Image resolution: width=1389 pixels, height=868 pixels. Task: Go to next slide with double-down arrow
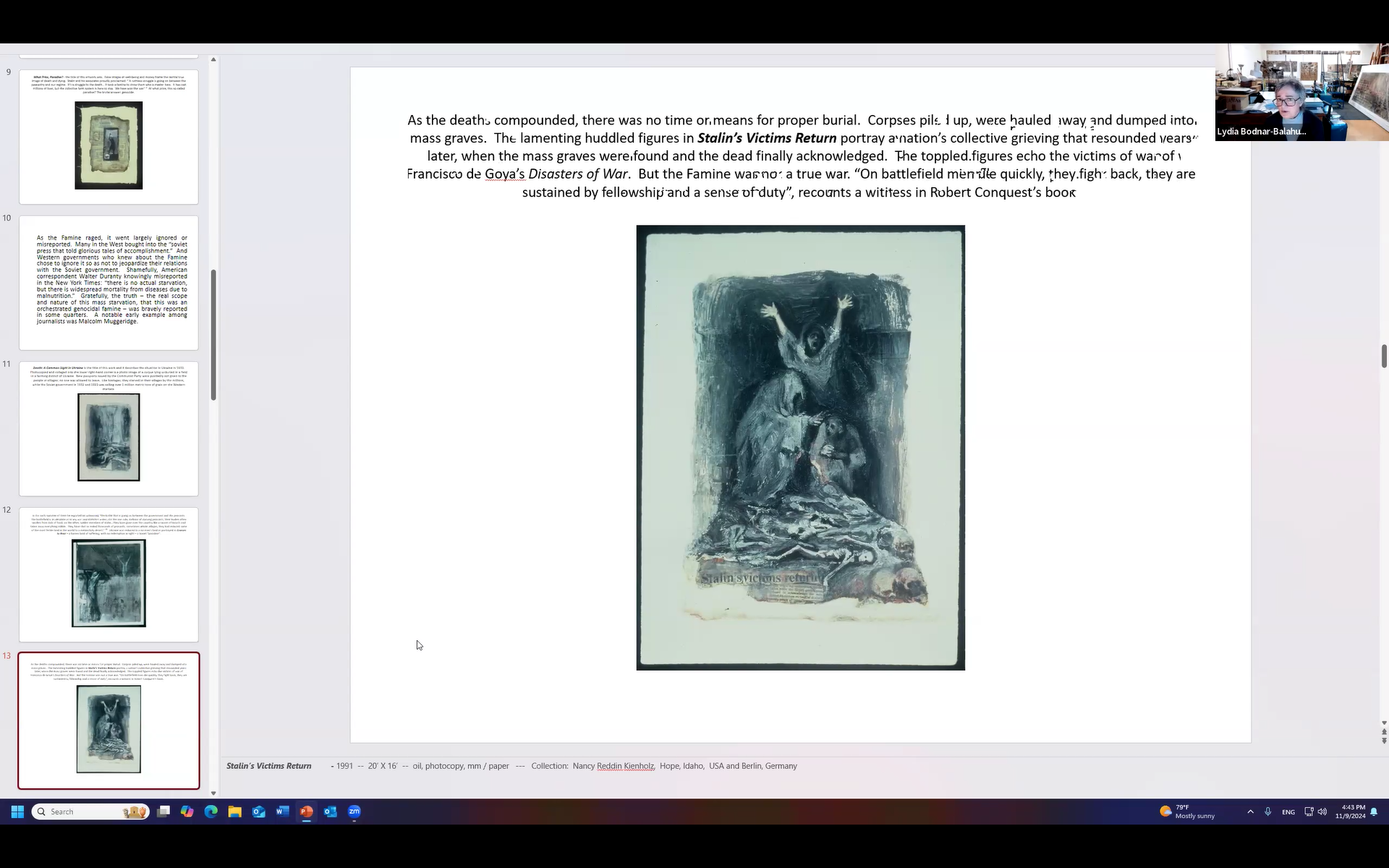tap(1384, 741)
